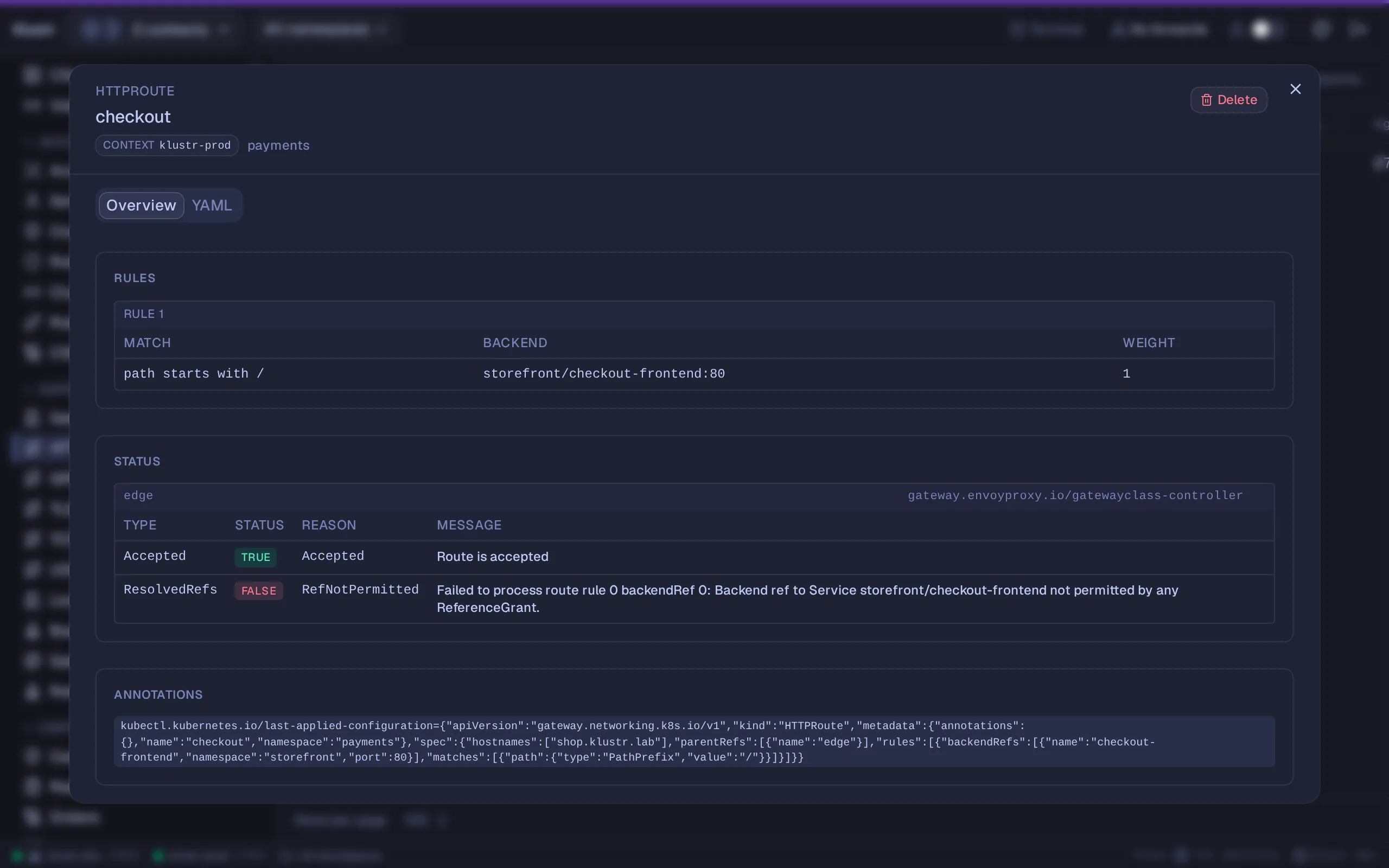Click the trash icon in Delete button
1389x868 pixels.
click(x=1207, y=100)
